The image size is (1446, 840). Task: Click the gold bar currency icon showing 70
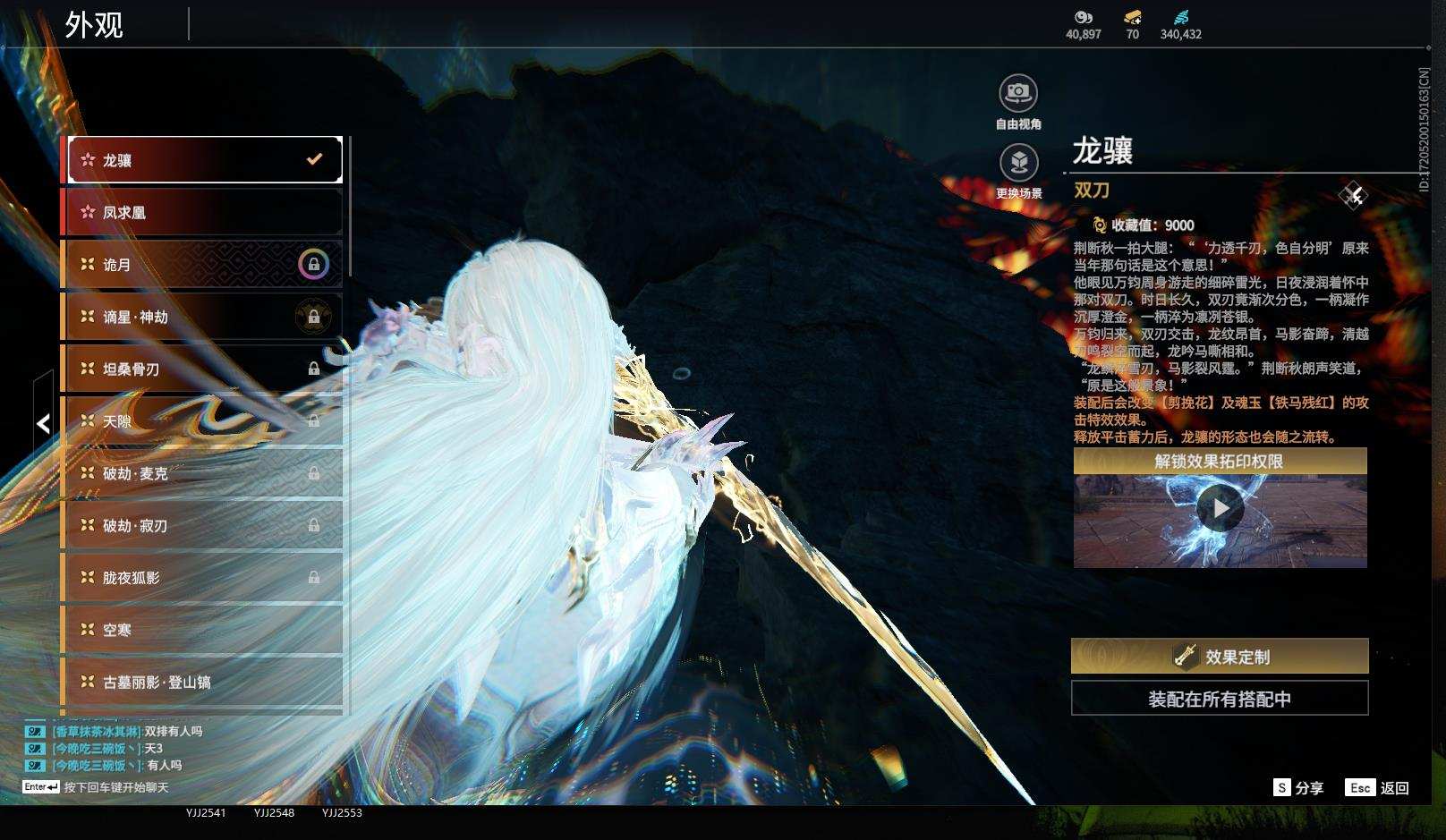1132,17
